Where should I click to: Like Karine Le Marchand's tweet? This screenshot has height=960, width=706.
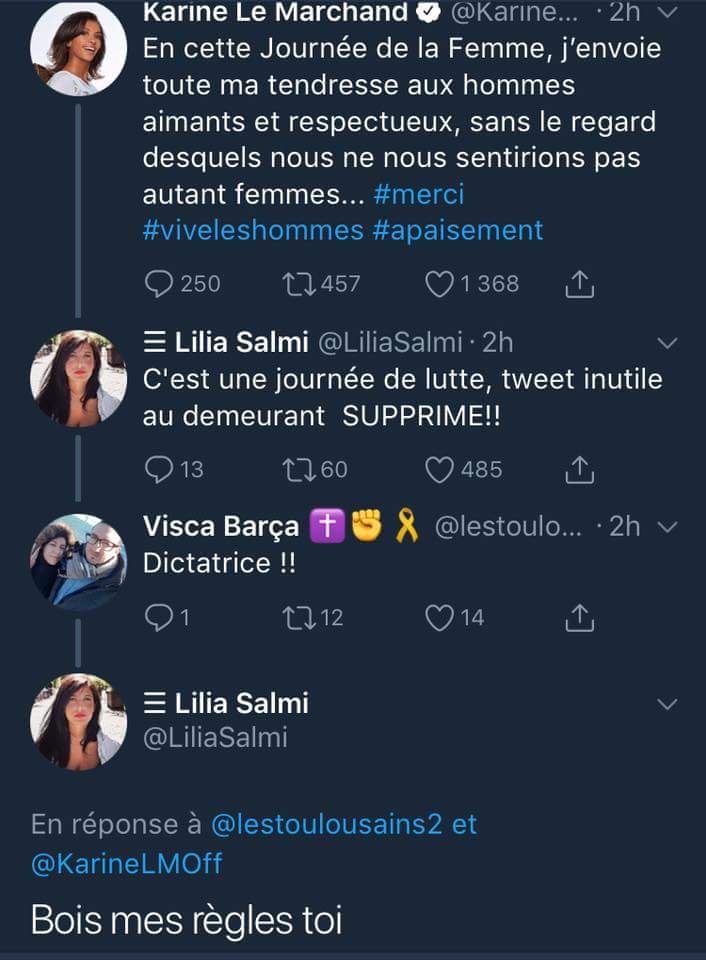[440, 284]
